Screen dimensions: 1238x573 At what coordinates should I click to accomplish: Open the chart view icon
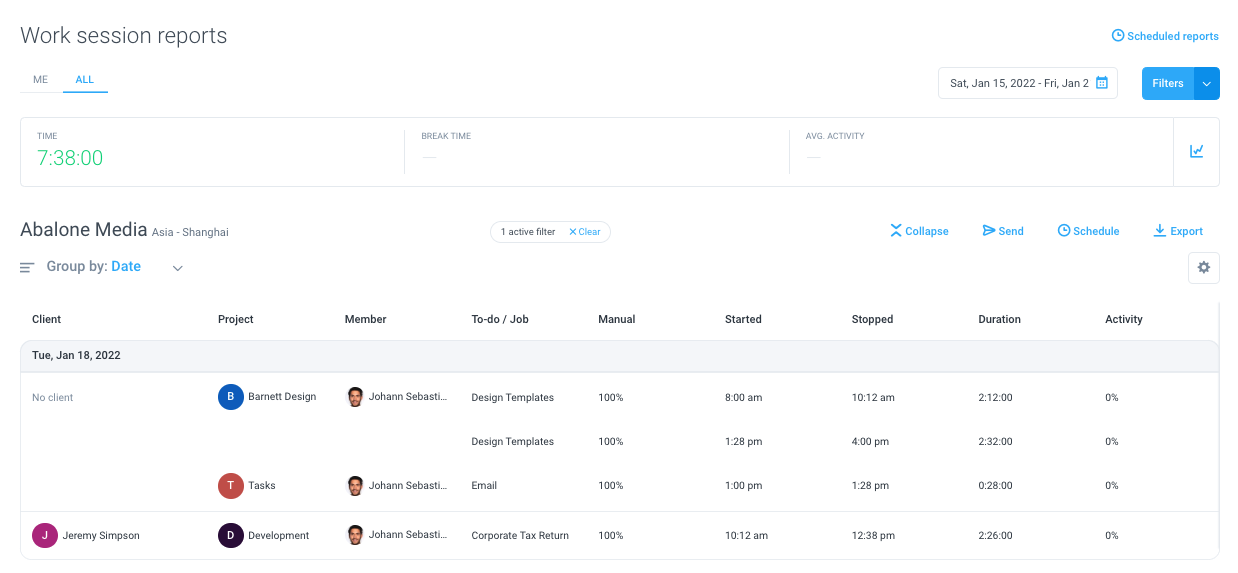click(1196, 151)
